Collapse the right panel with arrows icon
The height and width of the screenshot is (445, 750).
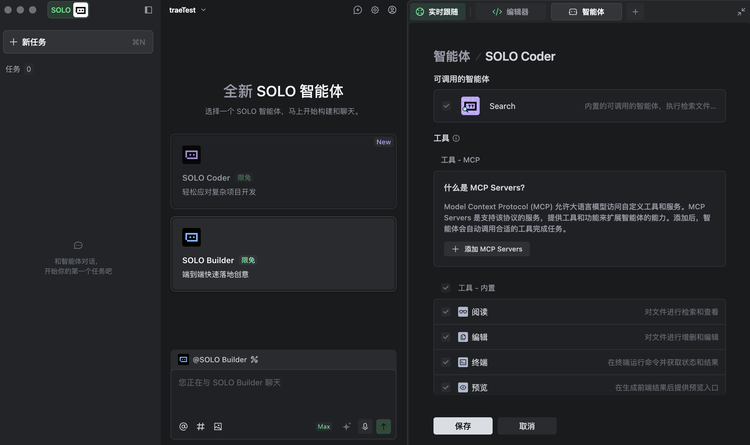pyautogui.click(x=741, y=11)
